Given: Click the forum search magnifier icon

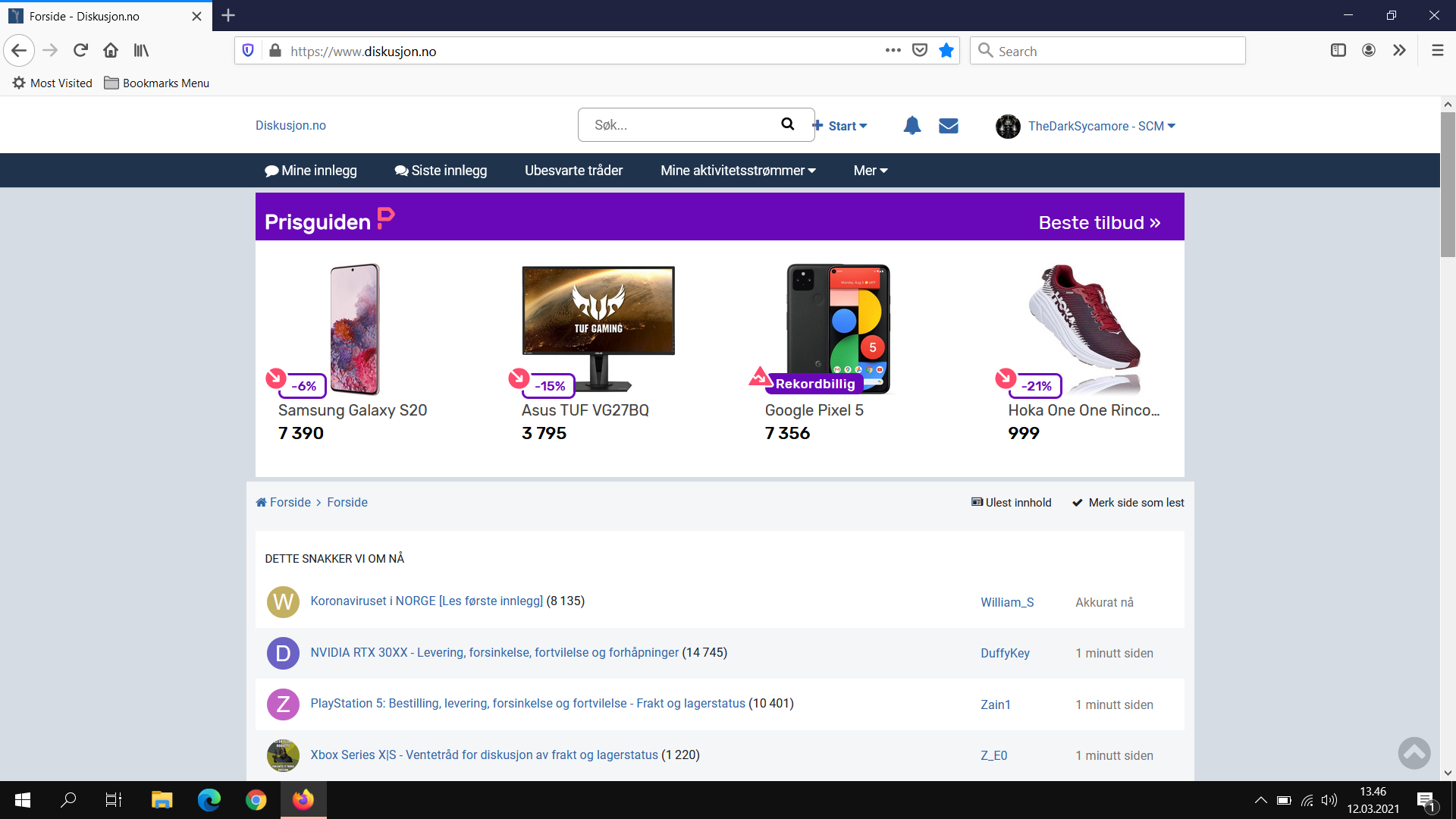Looking at the screenshot, I should click(788, 124).
